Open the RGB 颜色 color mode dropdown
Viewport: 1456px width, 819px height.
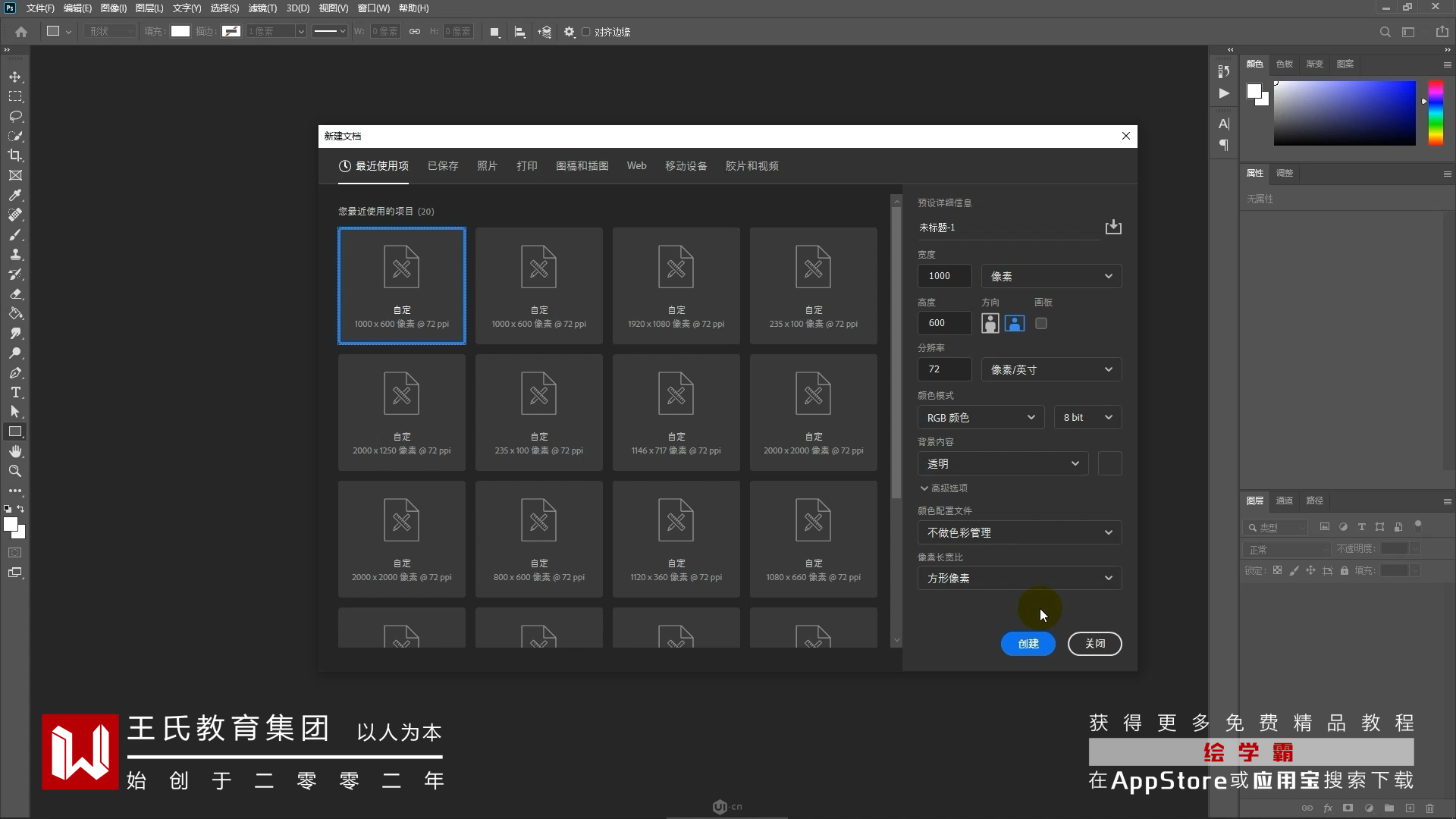pyautogui.click(x=980, y=418)
